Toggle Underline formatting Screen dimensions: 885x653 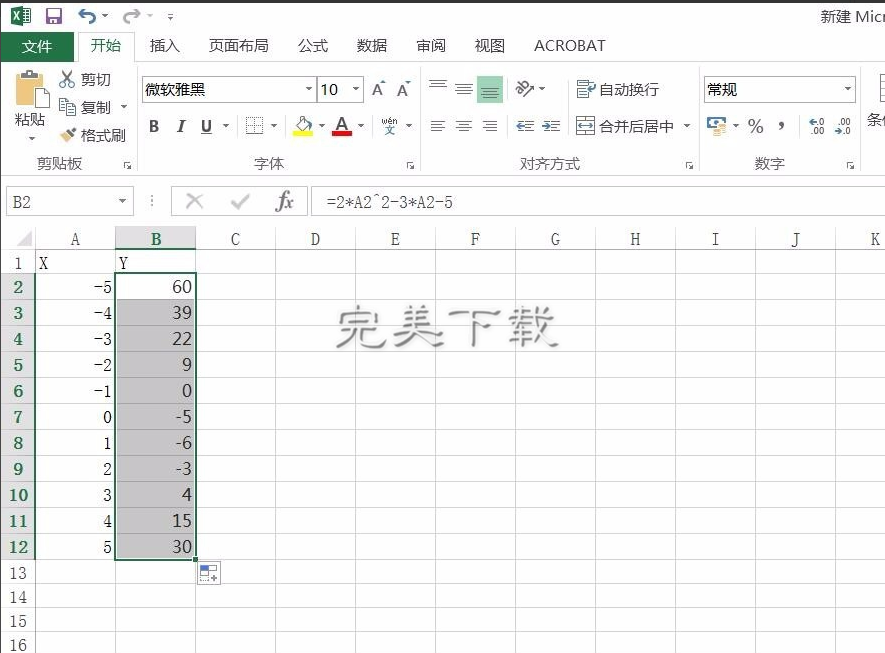tap(207, 126)
